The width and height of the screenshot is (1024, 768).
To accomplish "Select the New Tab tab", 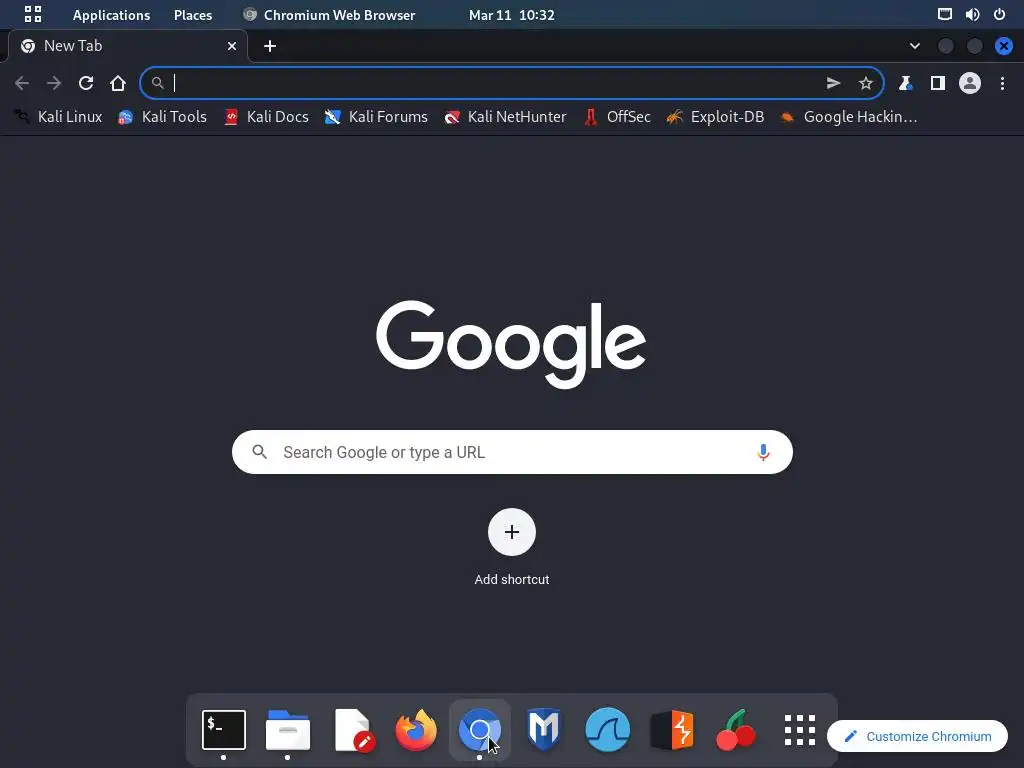I will [x=128, y=46].
